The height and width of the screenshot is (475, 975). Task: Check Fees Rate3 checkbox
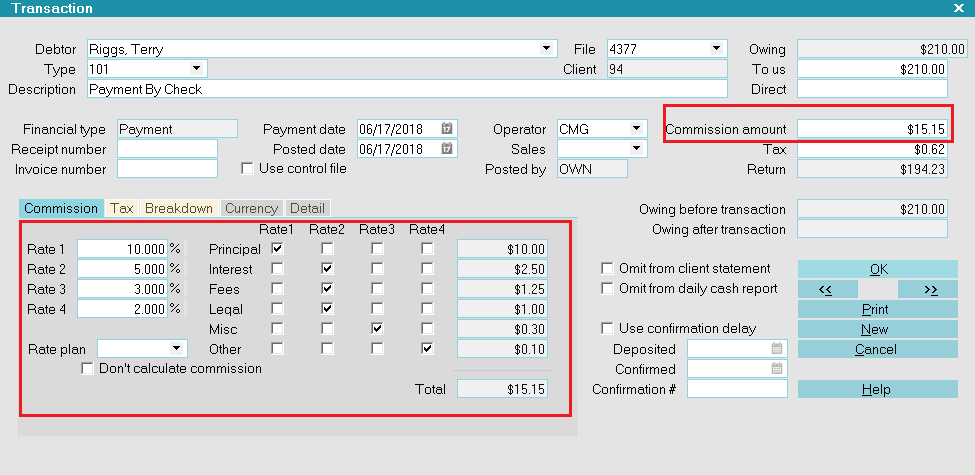pyautogui.click(x=377, y=288)
